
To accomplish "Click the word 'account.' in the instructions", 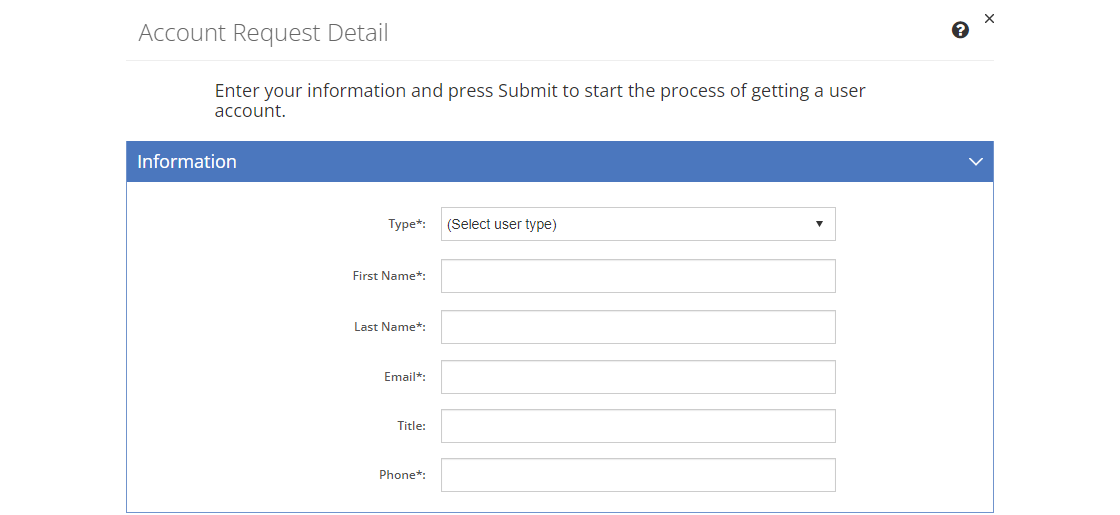I will click(x=250, y=111).
